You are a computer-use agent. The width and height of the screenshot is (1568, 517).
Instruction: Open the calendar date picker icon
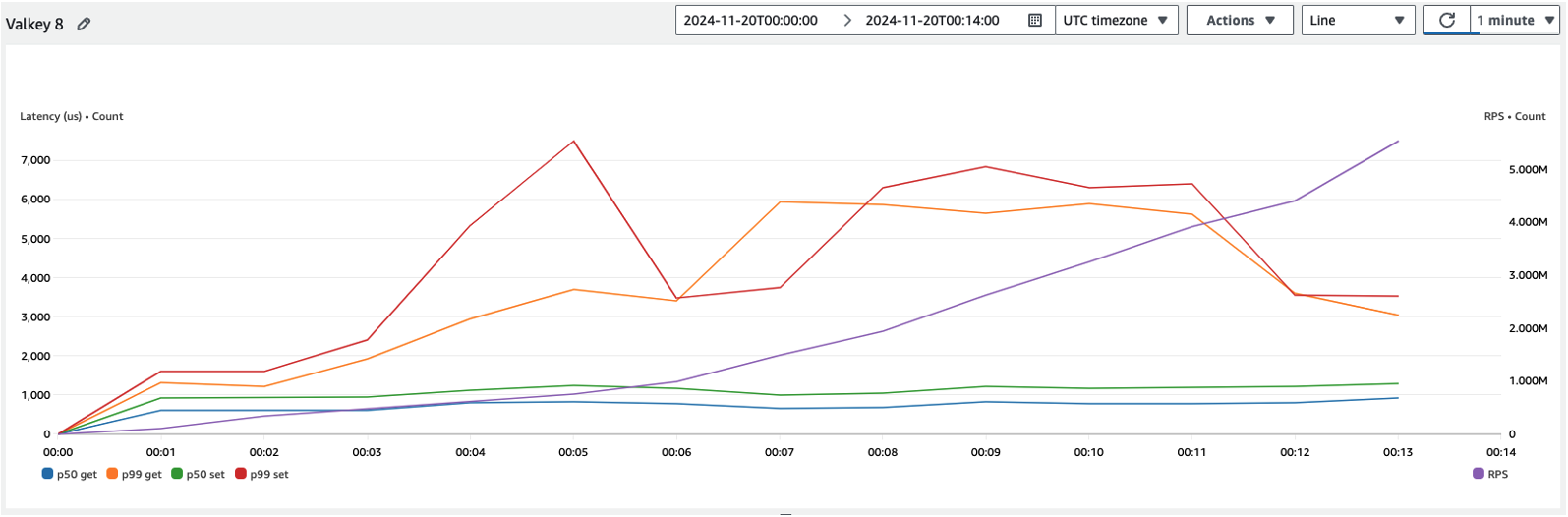[x=1035, y=21]
